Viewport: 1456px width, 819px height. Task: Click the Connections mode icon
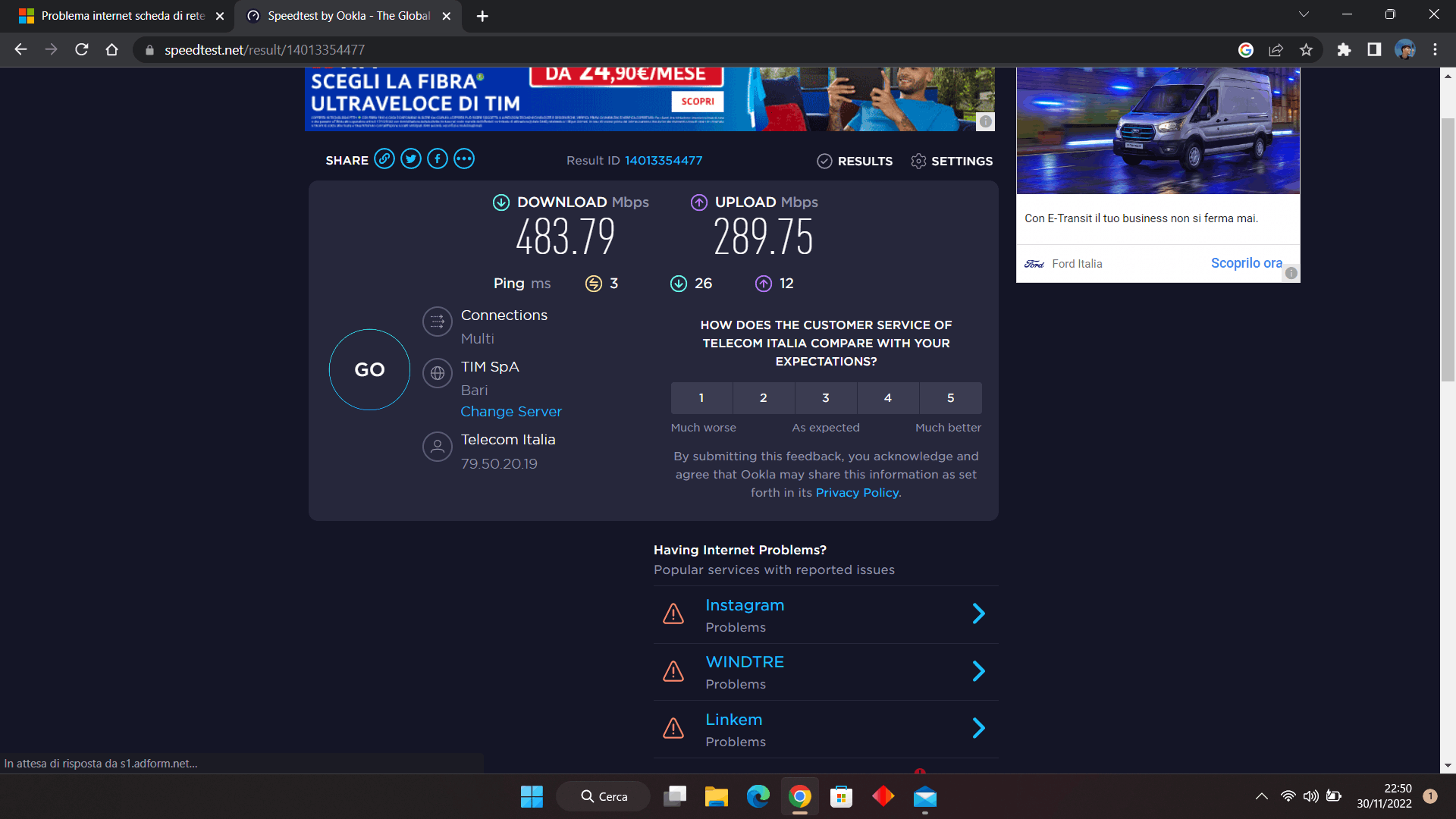coord(438,322)
